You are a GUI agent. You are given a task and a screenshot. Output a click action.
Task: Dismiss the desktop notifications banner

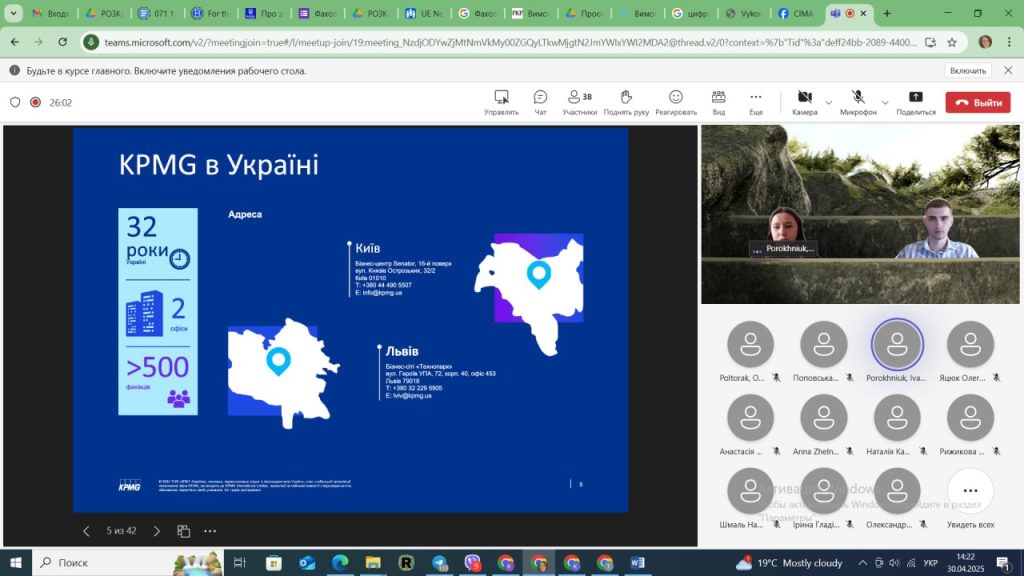click(x=1008, y=70)
